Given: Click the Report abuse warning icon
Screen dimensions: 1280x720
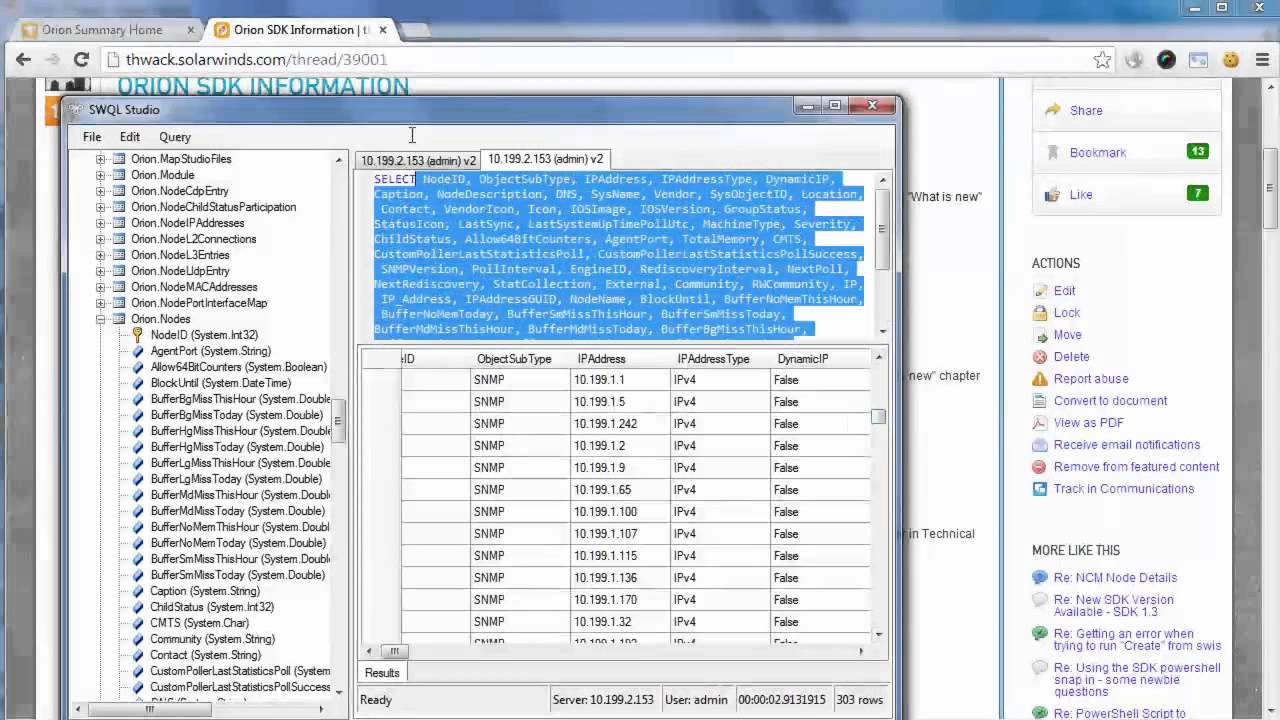Looking at the screenshot, I should click(x=1040, y=379).
